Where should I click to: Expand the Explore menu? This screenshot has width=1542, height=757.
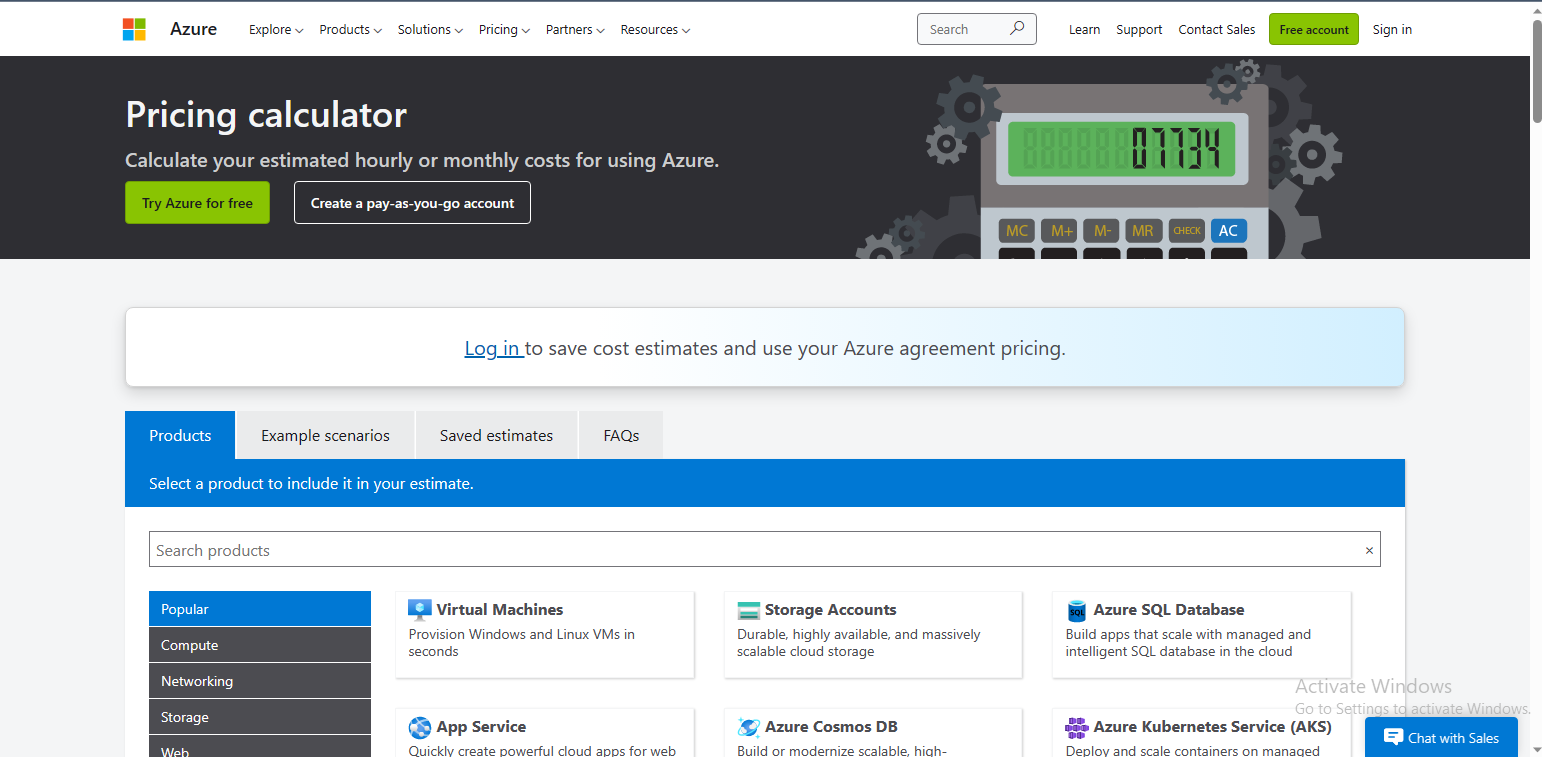(x=276, y=29)
